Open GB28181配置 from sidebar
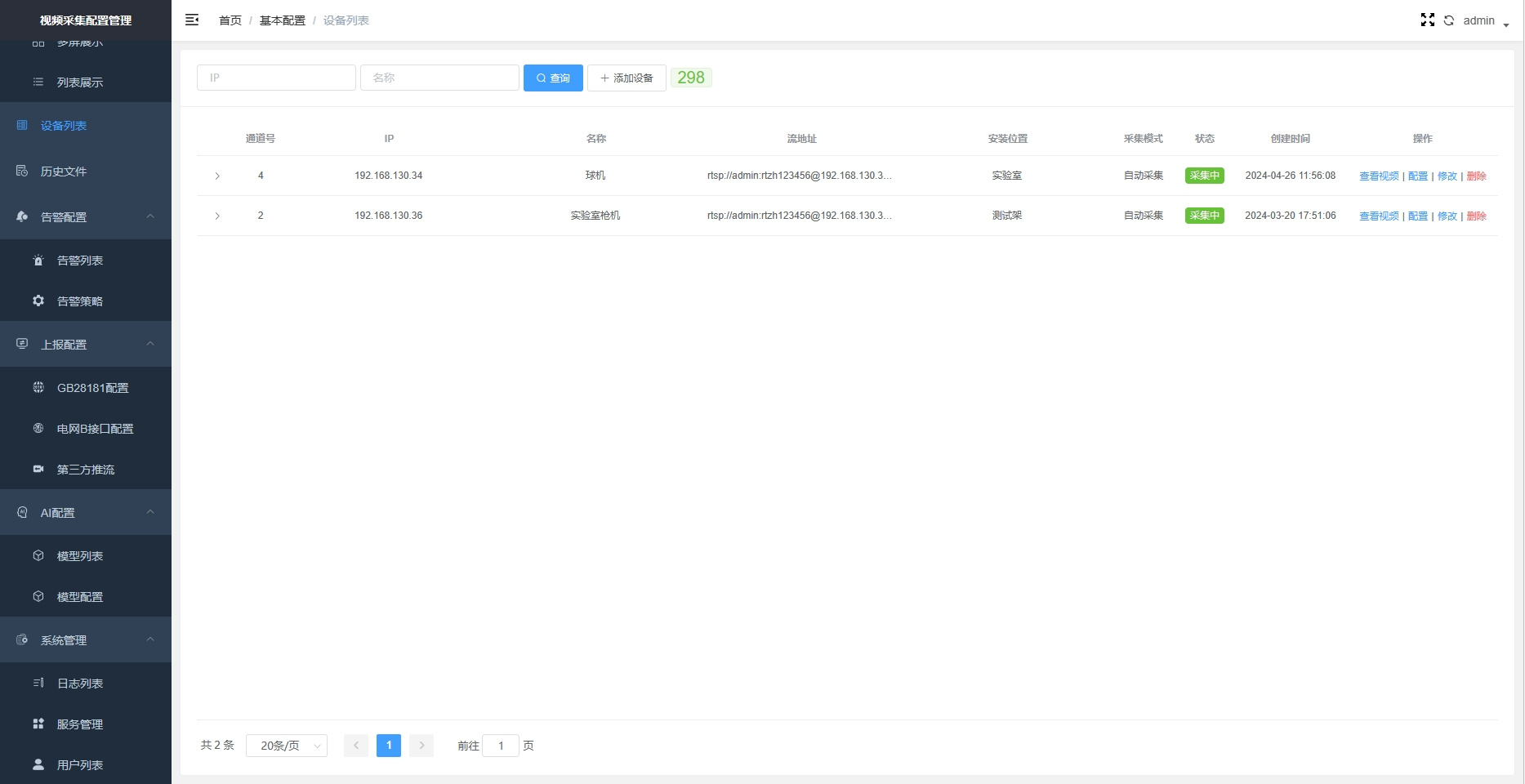This screenshot has height=784, width=1525. (x=92, y=388)
